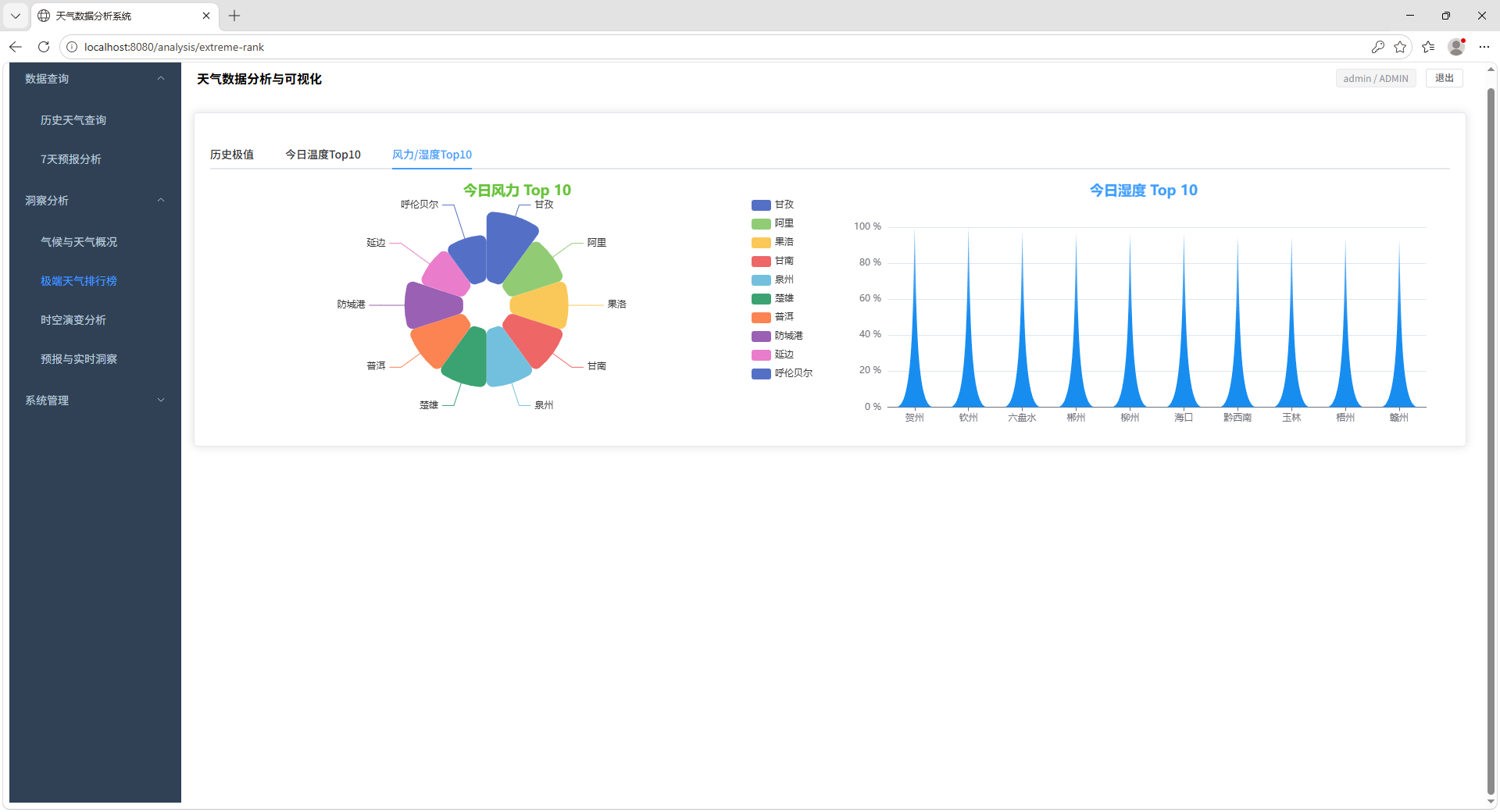Screen dimensions: 1500x812
Task: Open browser settings and more menu
Action: pyautogui.click(x=1484, y=47)
